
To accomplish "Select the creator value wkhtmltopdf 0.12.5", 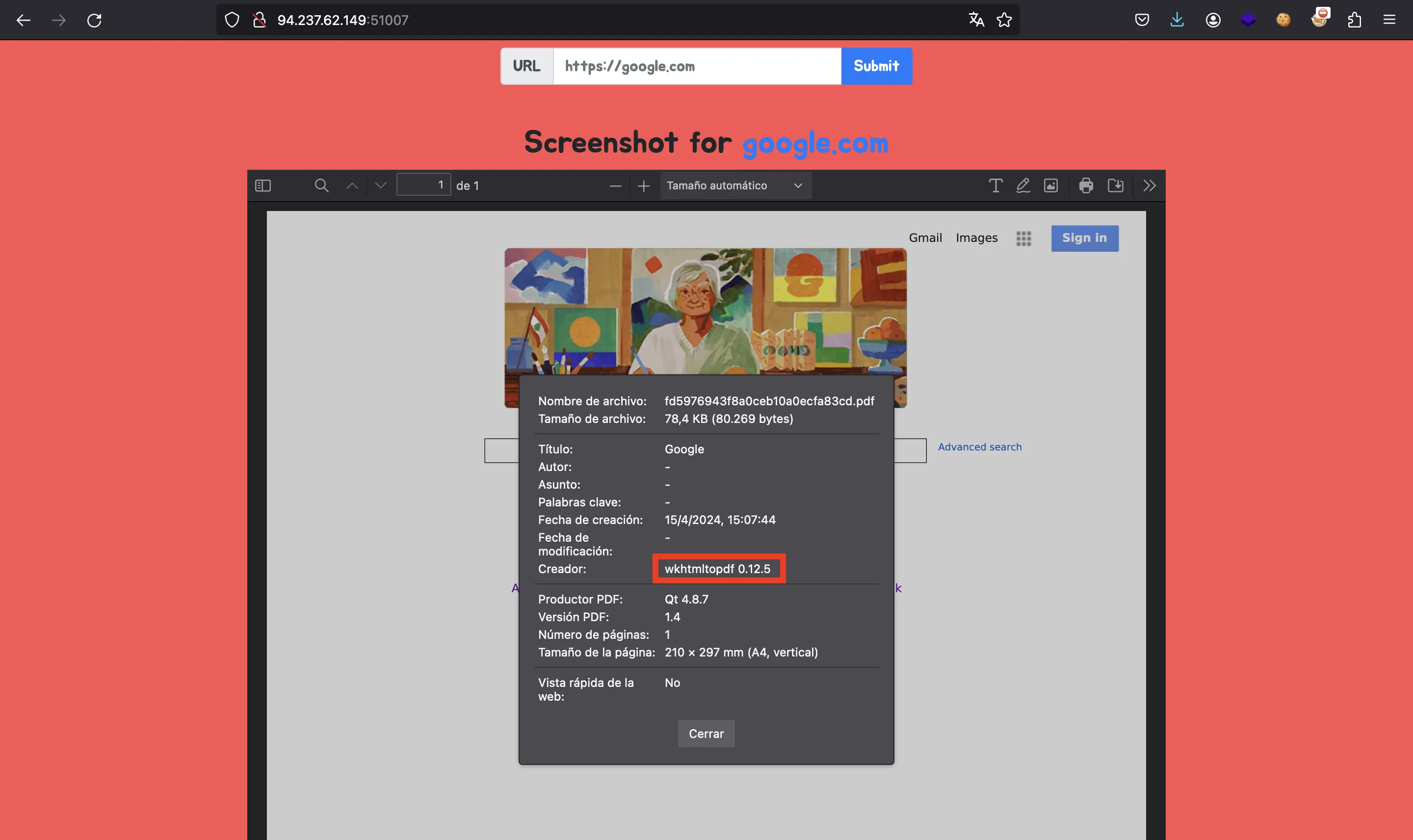I will point(717,569).
